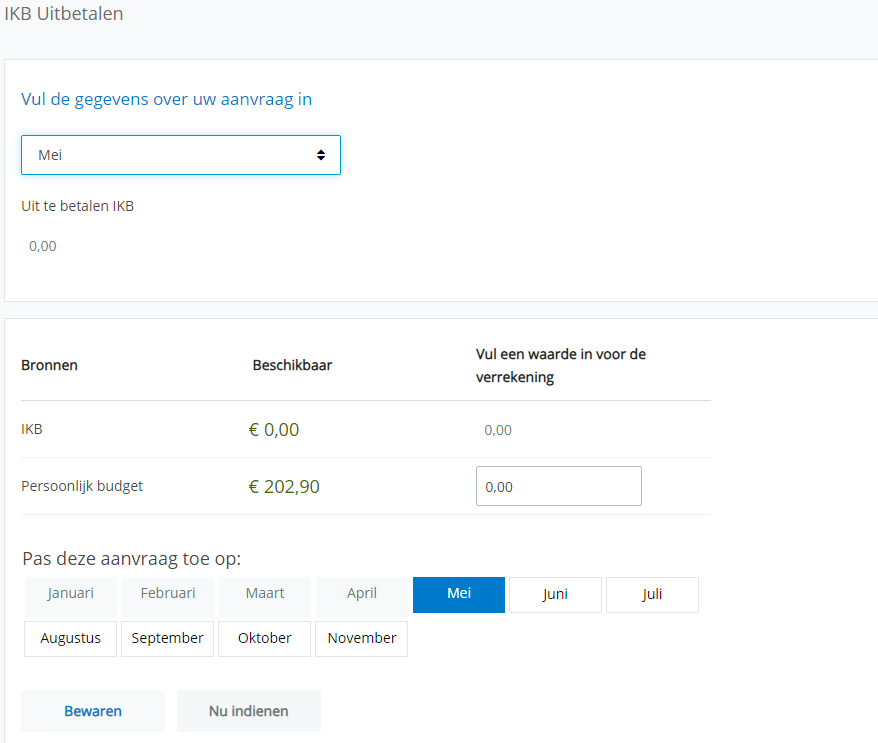Select the Januari month button
Image resolution: width=878 pixels, height=743 pixels.
[70, 594]
